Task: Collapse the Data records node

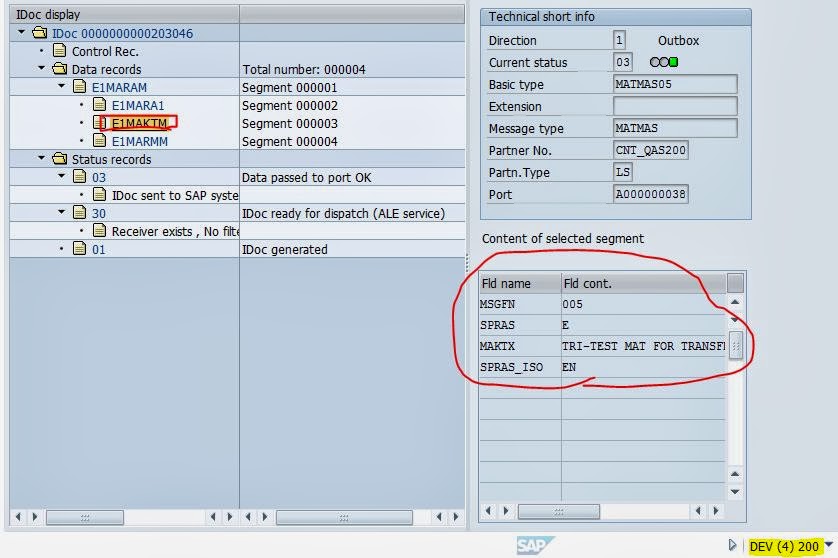Action: point(41,68)
